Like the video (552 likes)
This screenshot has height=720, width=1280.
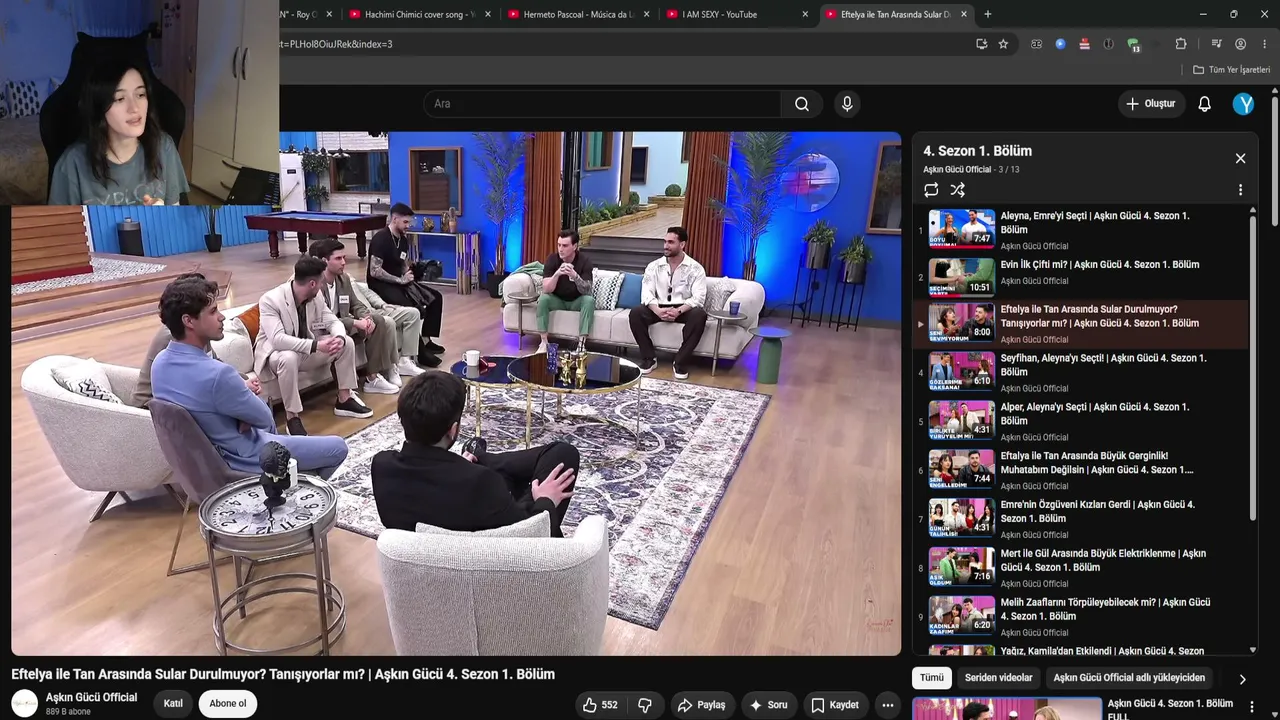600,705
